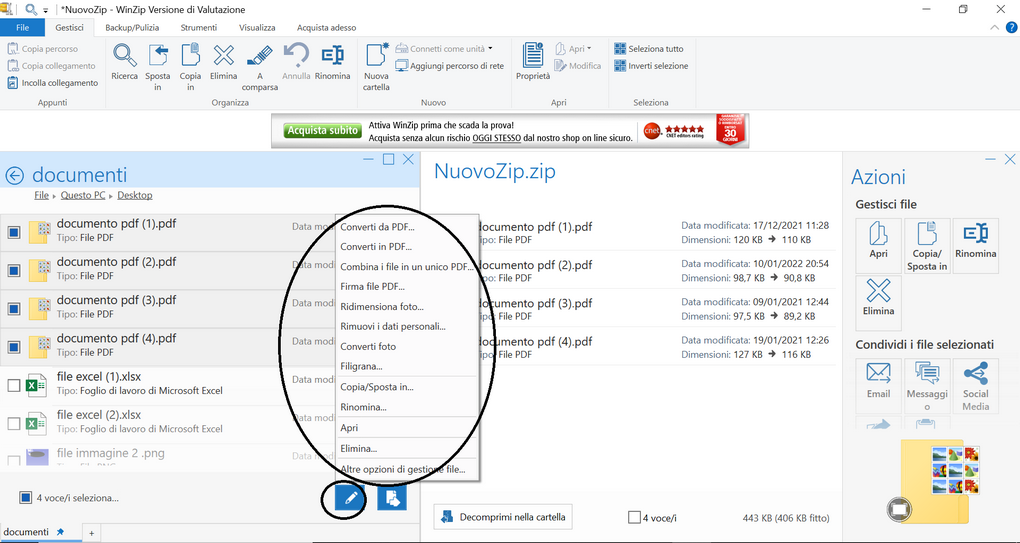This screenshot has width=1020, height=543.
Task: Click Copia/Sposta in under Azioni
Action: [927, 245]
